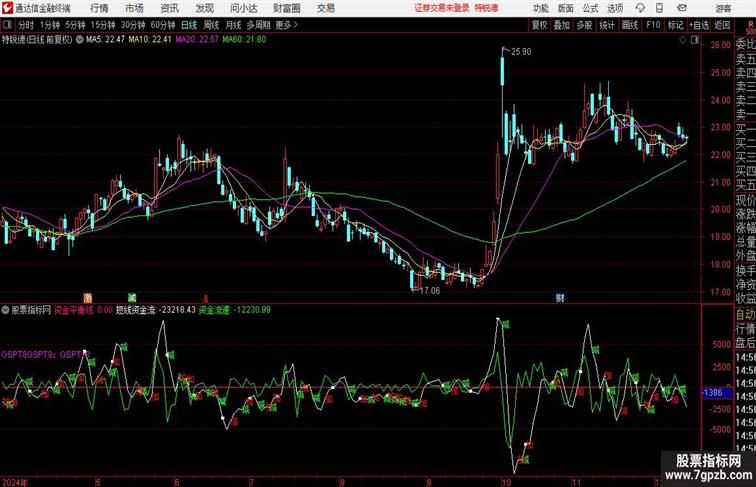The height and width of the screenshot is (487, 756).
Task: Open the 交易 menu
Action: point(325,8)
